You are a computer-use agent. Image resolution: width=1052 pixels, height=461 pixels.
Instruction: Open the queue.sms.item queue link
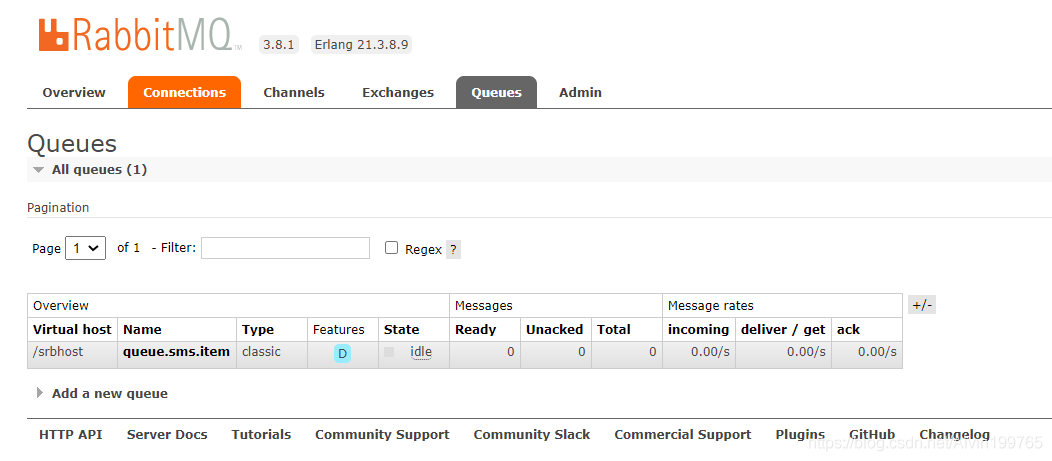(x=176, y=352)
